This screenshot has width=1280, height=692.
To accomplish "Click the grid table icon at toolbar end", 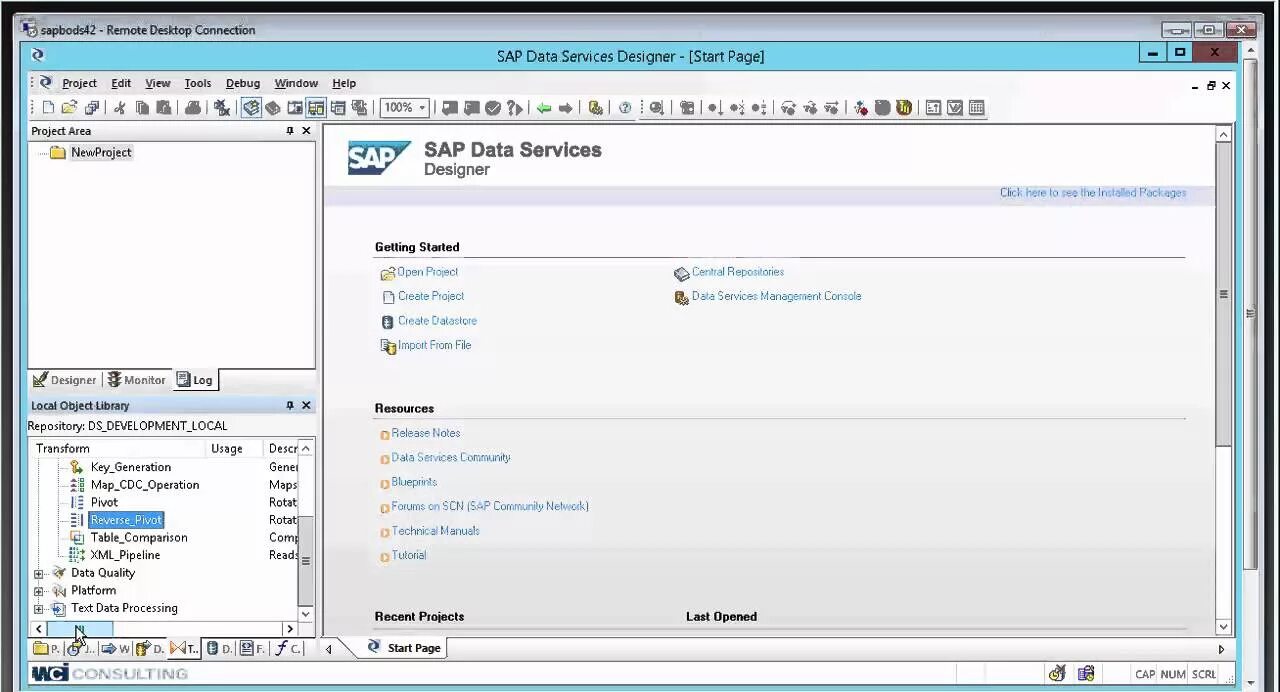I will [x=977, y=108].
